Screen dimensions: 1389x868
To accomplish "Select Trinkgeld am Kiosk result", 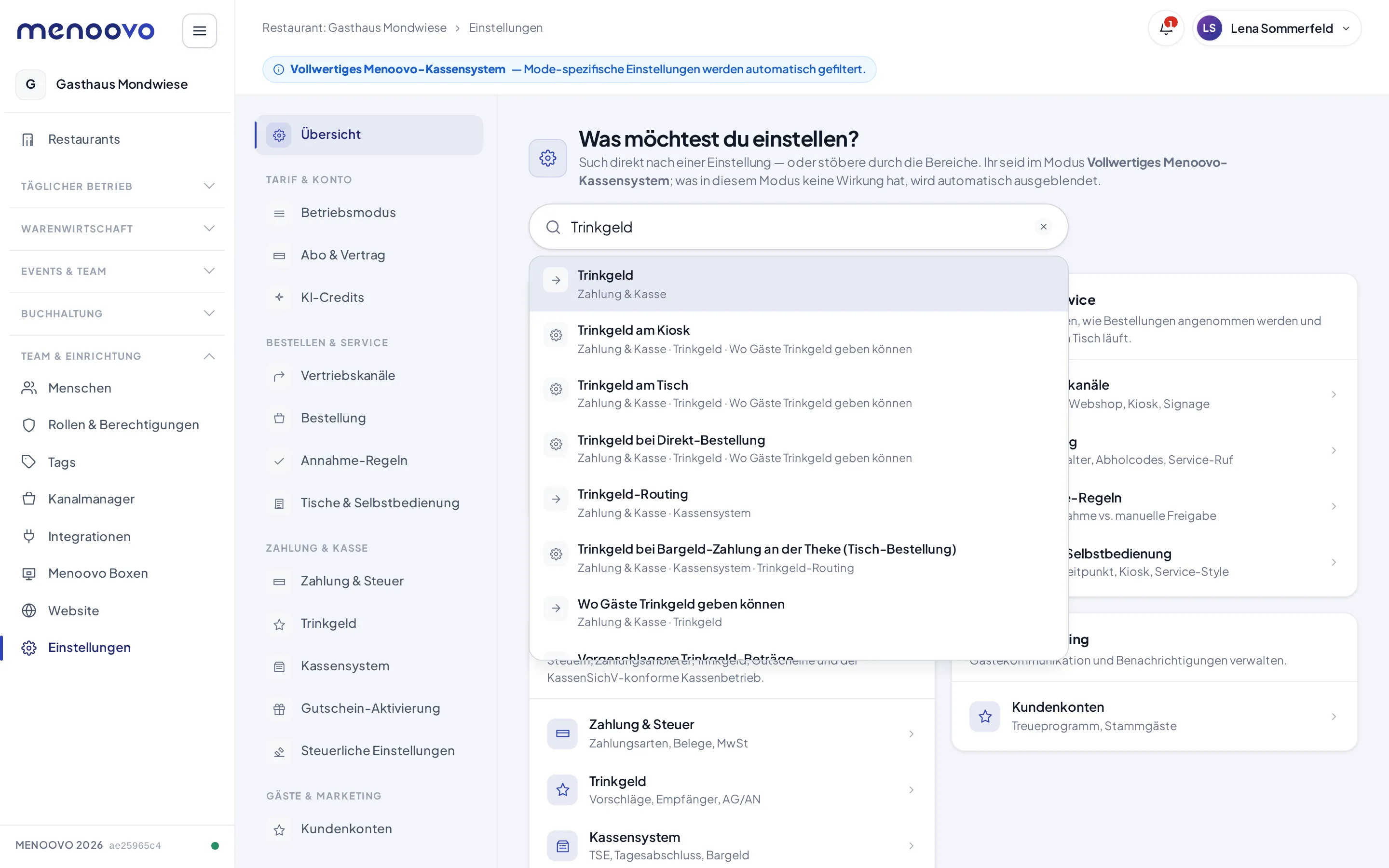I will (x=798, y=339).
